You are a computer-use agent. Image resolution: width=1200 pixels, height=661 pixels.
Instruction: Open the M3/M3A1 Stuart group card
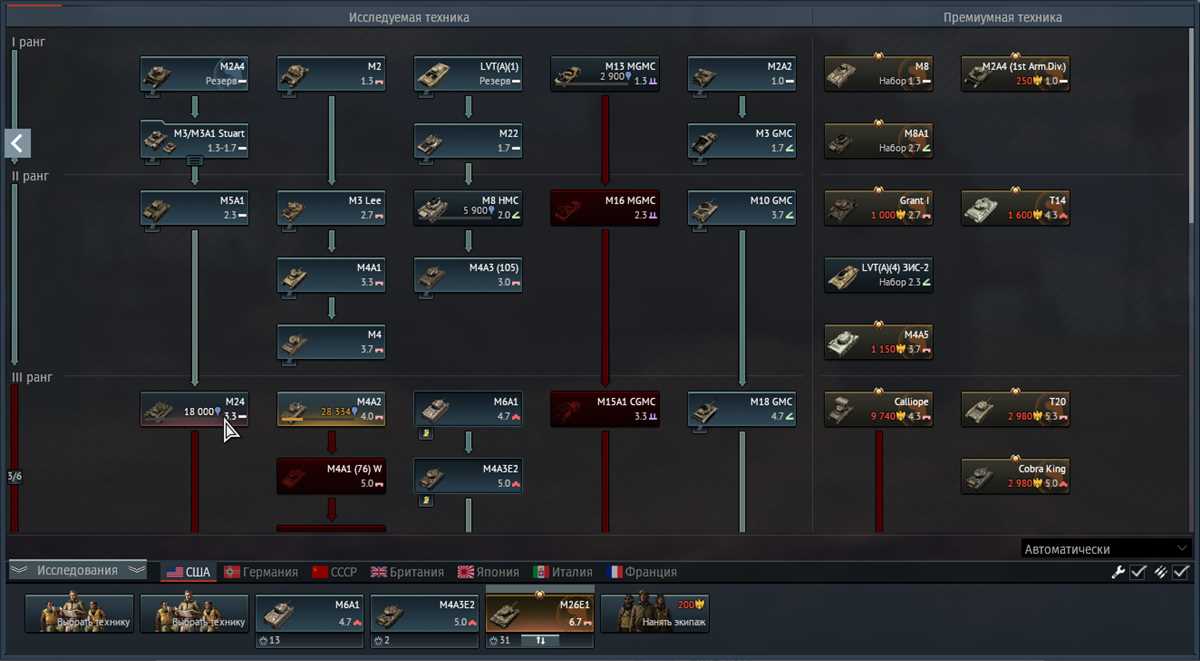pos(194,141)
